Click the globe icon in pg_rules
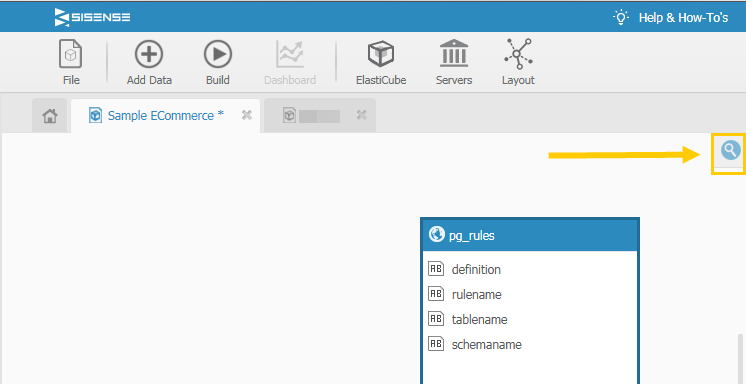This screenshot has width=746, height=384. click(436, 234)
